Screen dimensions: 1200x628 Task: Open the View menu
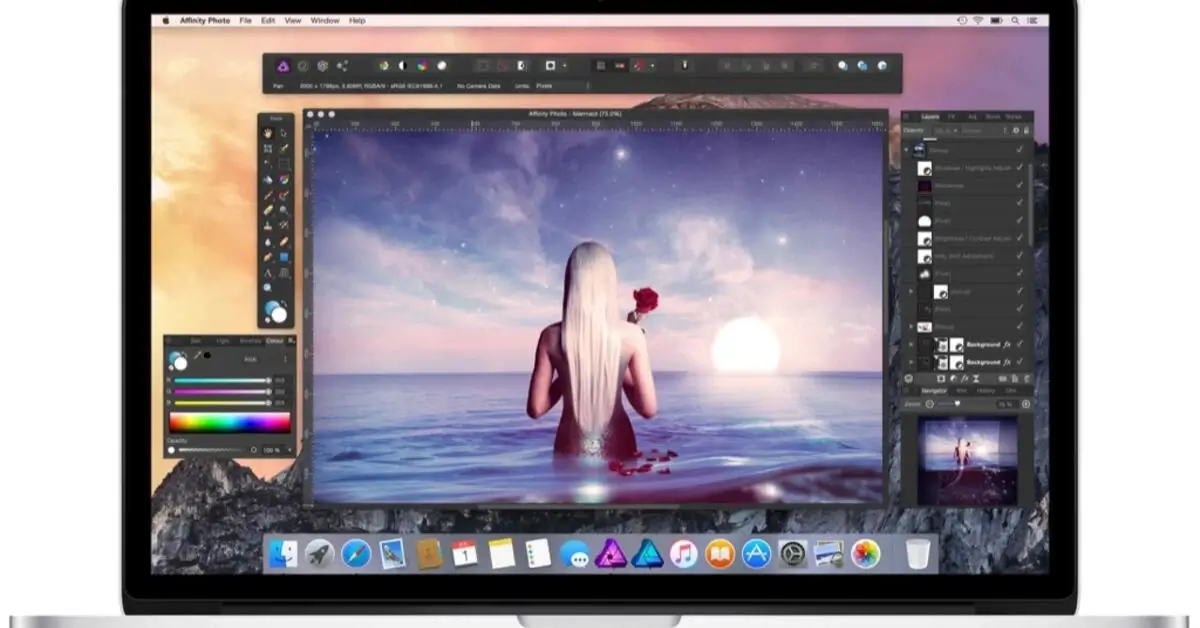(293, 20)
